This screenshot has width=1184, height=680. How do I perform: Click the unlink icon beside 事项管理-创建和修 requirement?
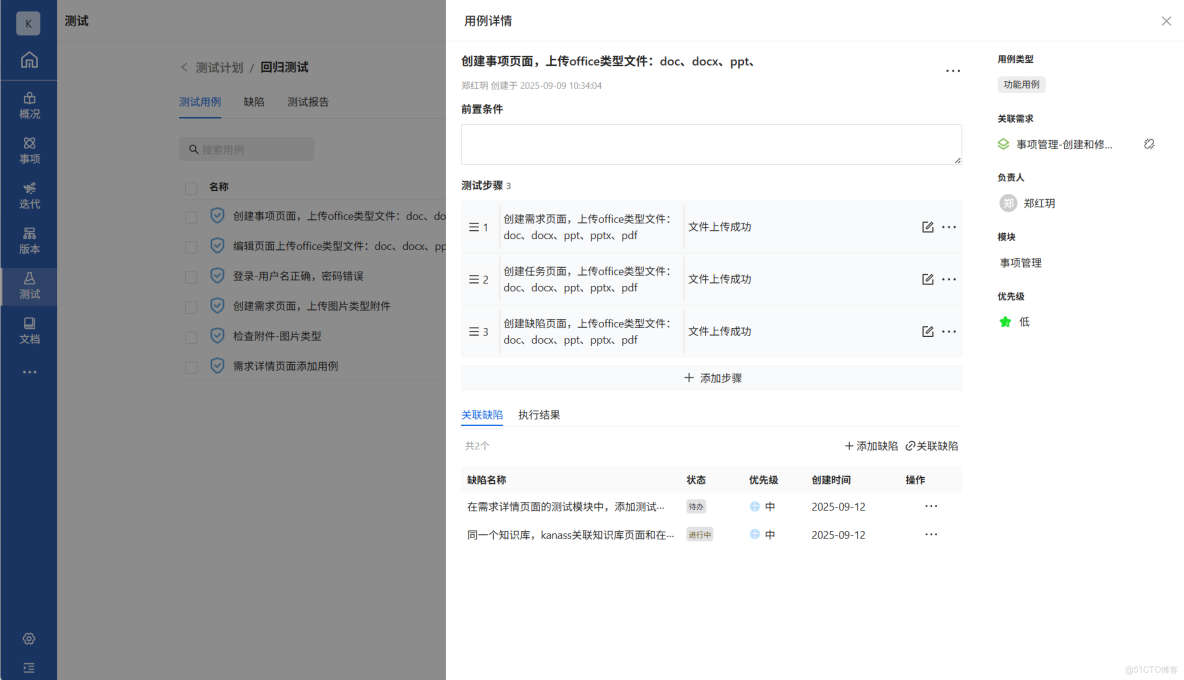1149,143
